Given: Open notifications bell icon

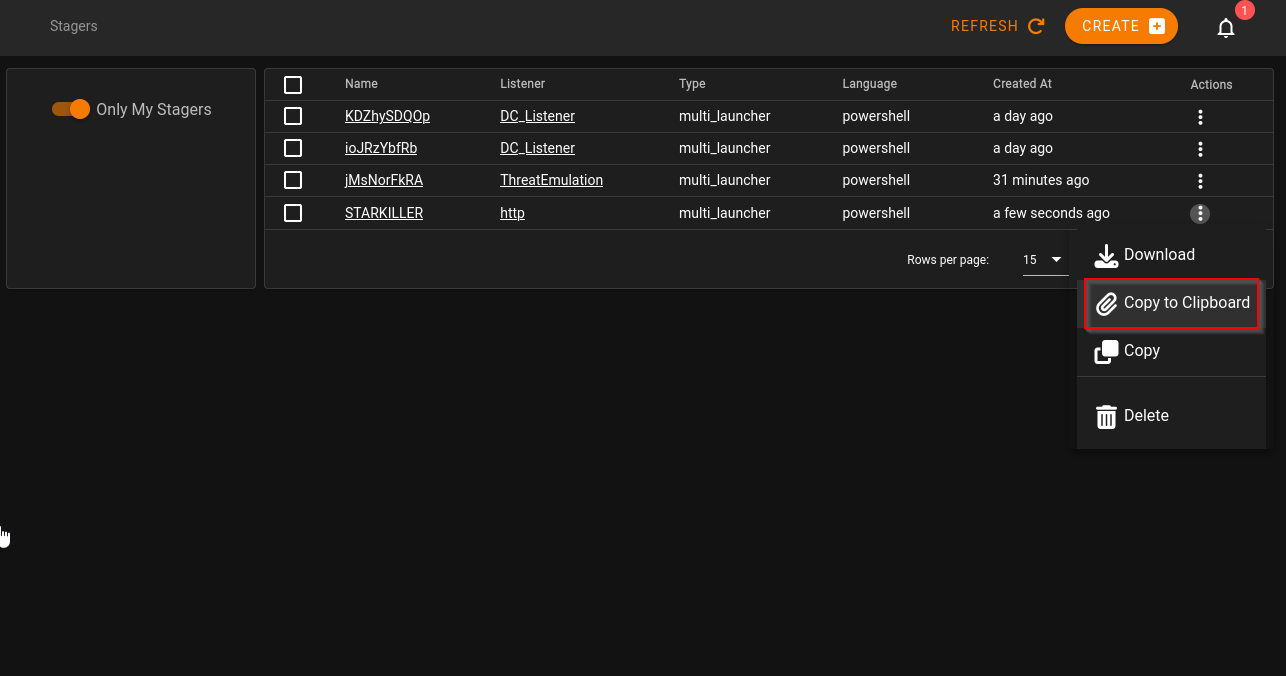Looking at the screenshot, I should [1226, 28].
